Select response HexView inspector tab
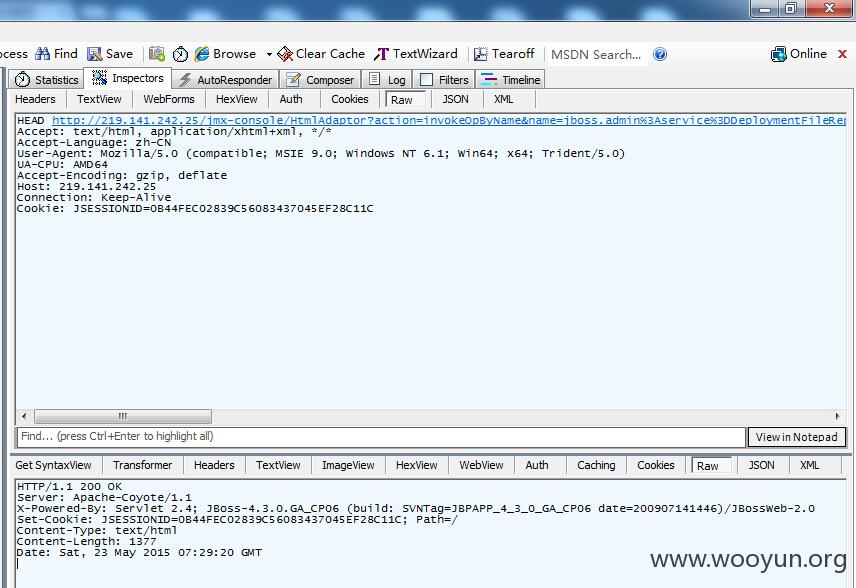 point(417,465)
